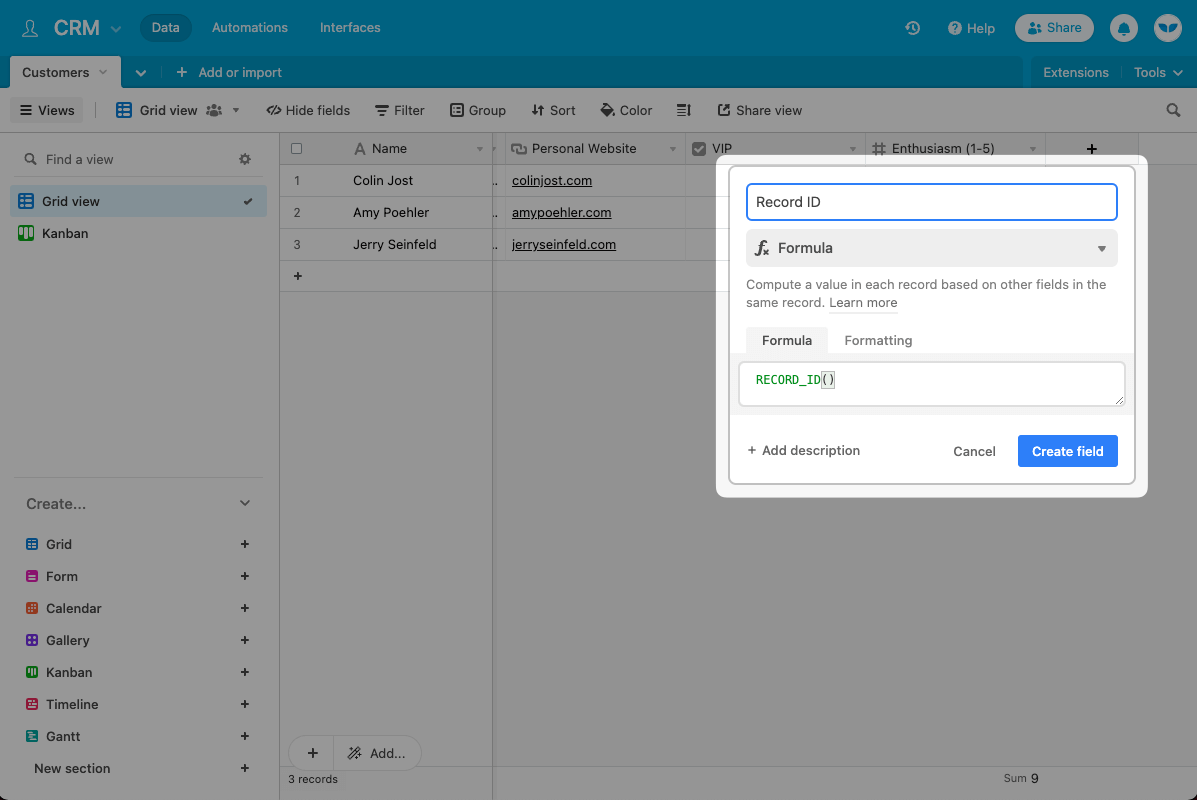Open base history clock icon
This screenshot has height=800, width=1197.
pyautogui.click(x=912, y=28)
